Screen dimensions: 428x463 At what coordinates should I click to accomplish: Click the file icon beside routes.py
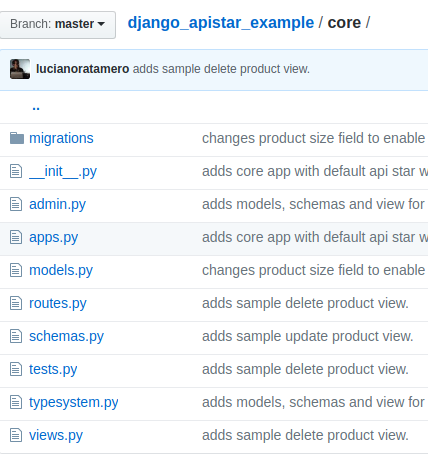(x=16, y=303)
